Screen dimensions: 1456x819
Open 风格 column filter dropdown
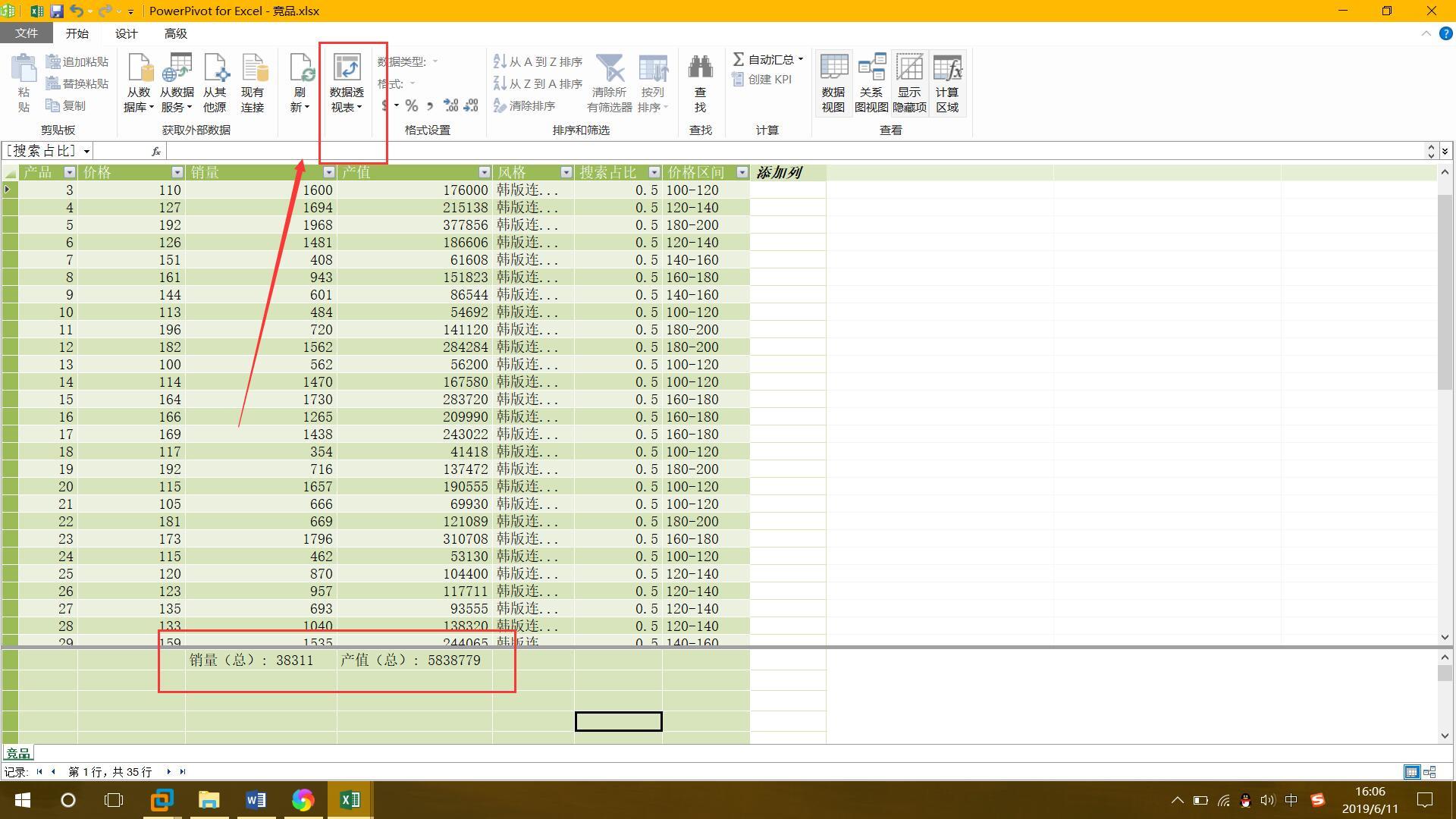(566, 173)
